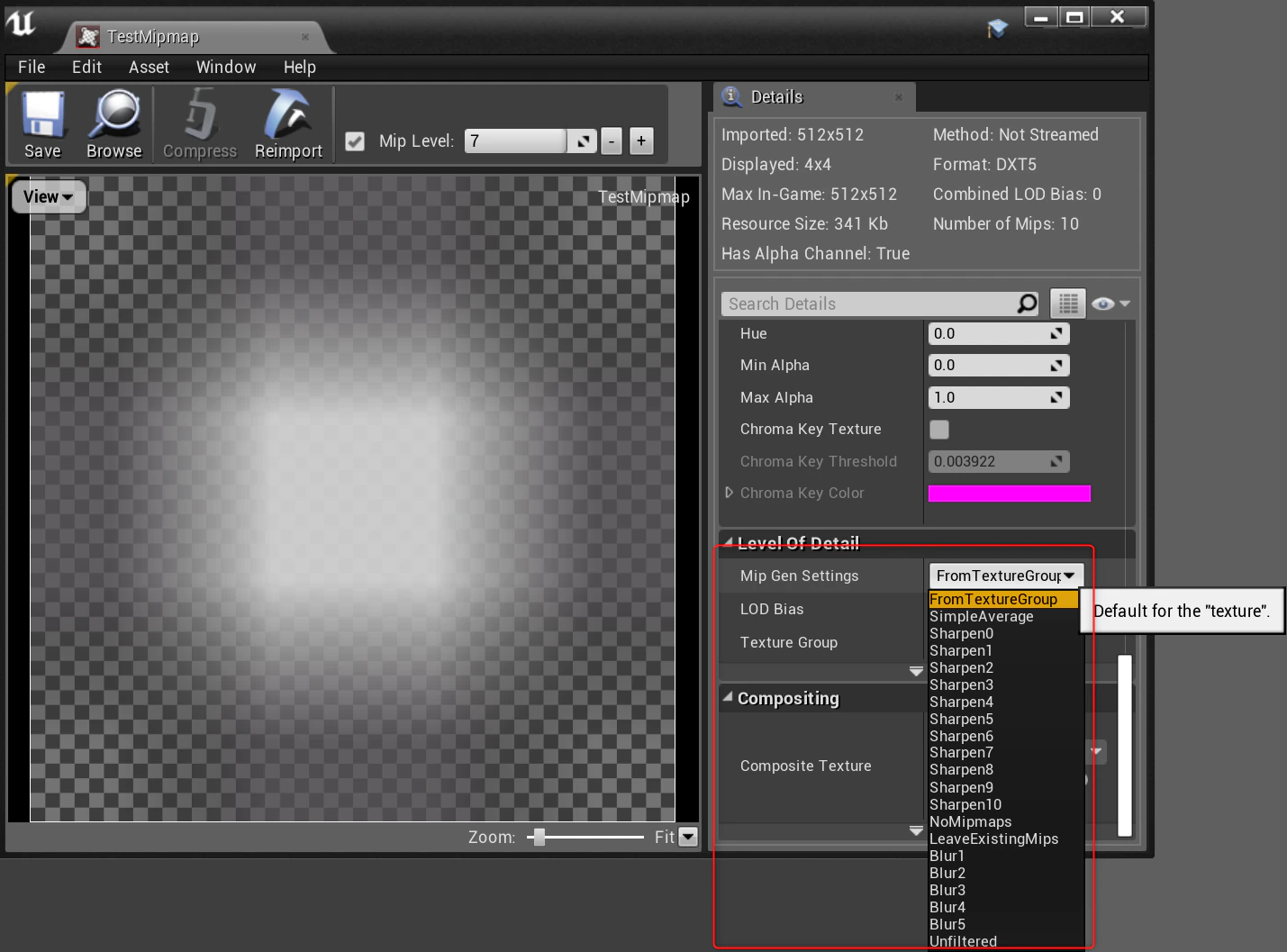Select the TestMipmap tab
This screenshot has height=952, width=1287.
pos(194,37)
